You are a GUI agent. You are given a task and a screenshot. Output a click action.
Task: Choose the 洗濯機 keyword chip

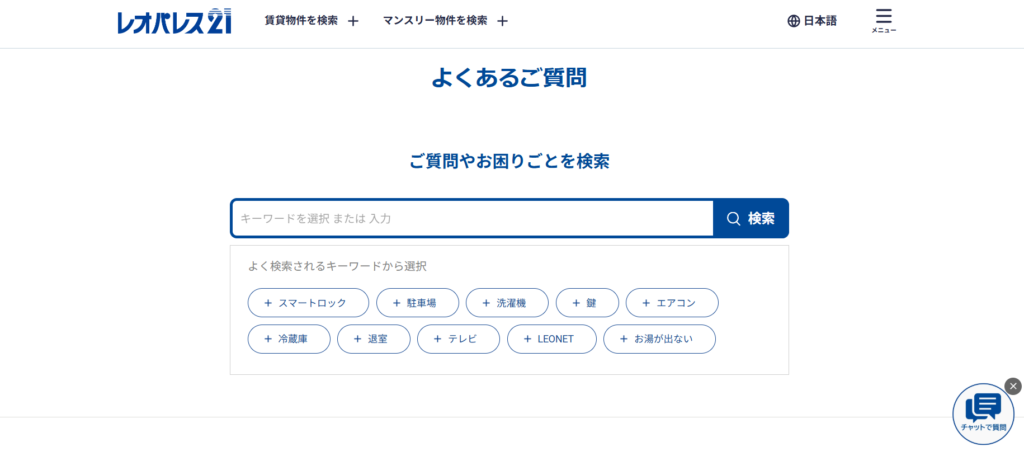507,303
